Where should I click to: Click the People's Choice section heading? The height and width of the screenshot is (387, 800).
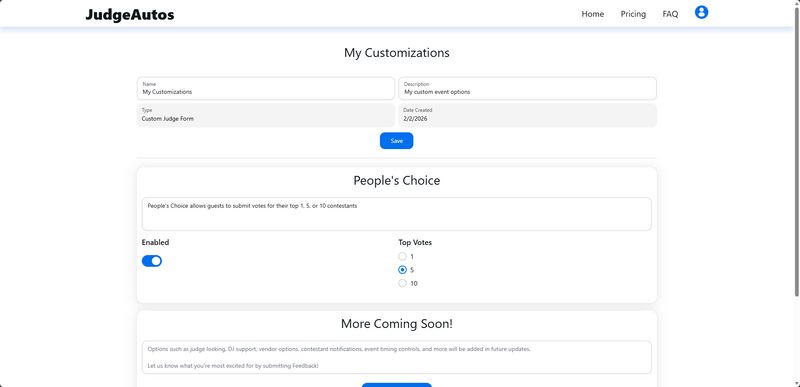tap(396, 180)
